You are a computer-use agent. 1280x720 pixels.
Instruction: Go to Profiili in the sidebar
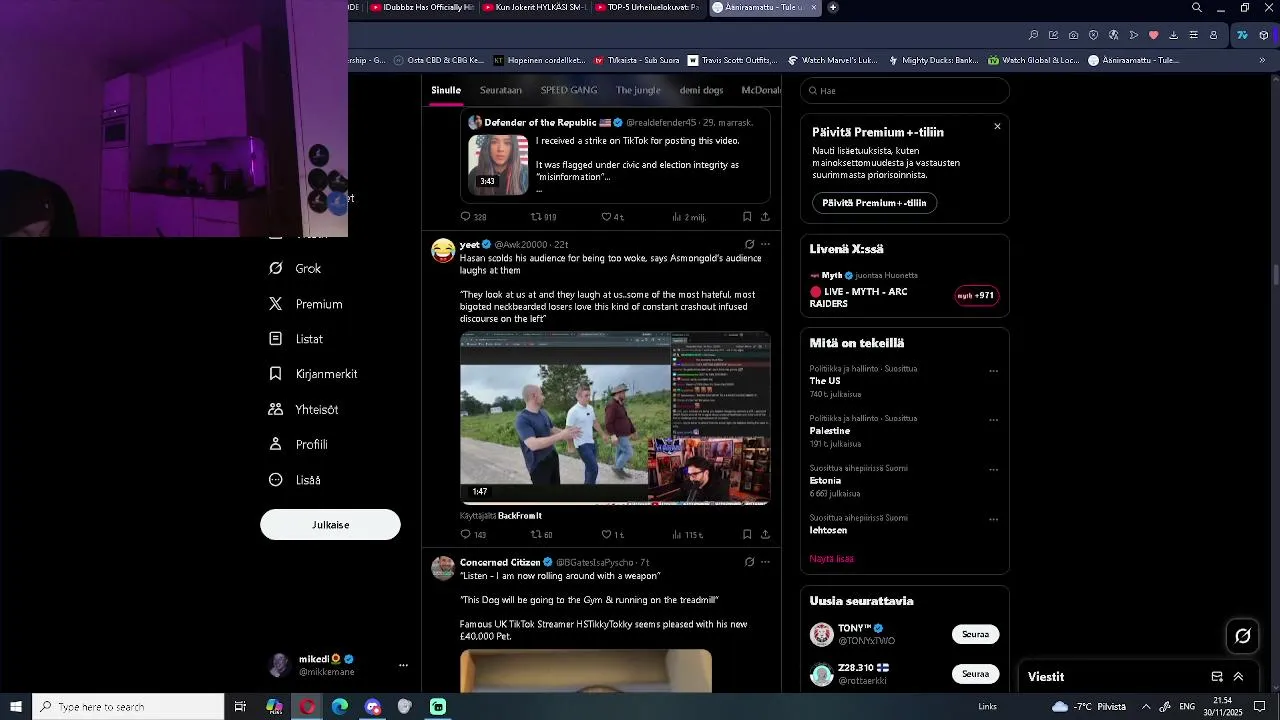(298, 445)
